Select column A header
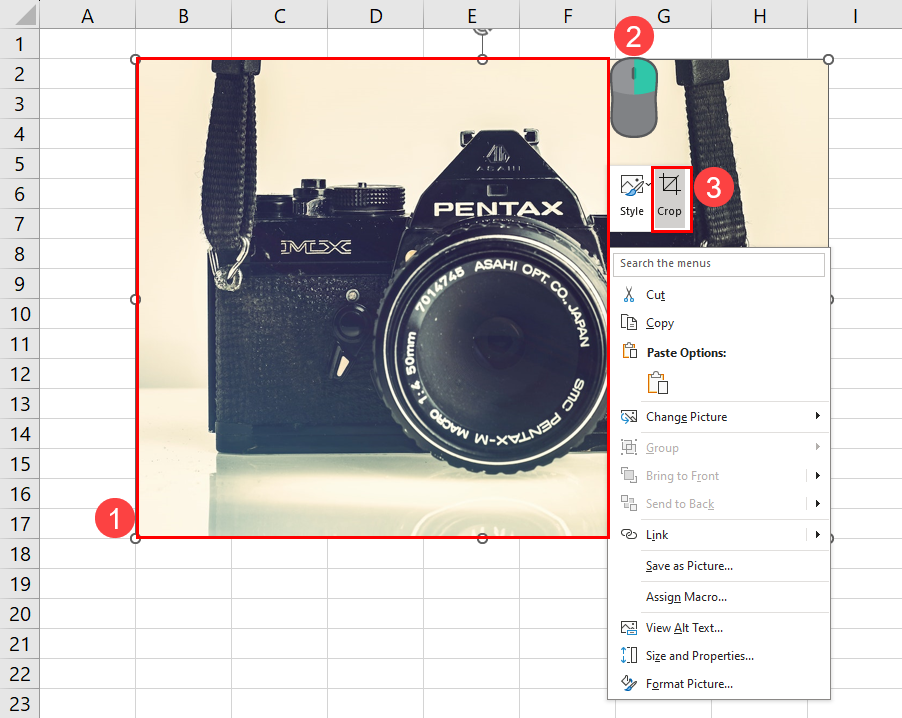The height and width of the screenshot is (718, 902). 87,16
